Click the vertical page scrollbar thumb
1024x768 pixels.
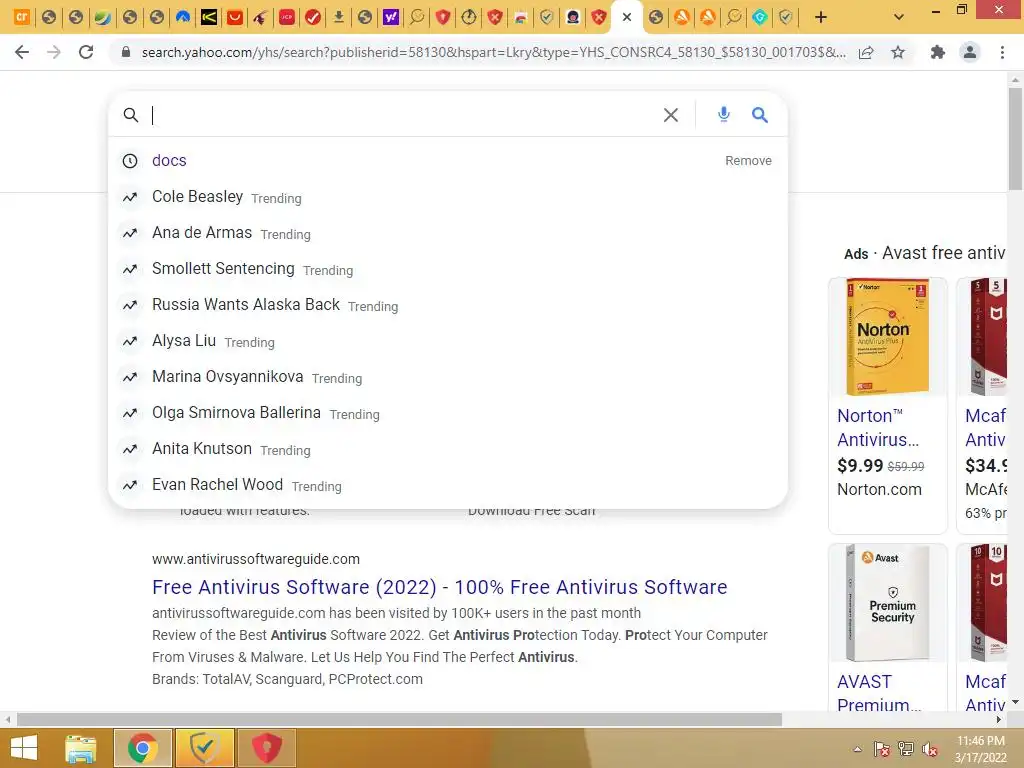point(1015,138)
